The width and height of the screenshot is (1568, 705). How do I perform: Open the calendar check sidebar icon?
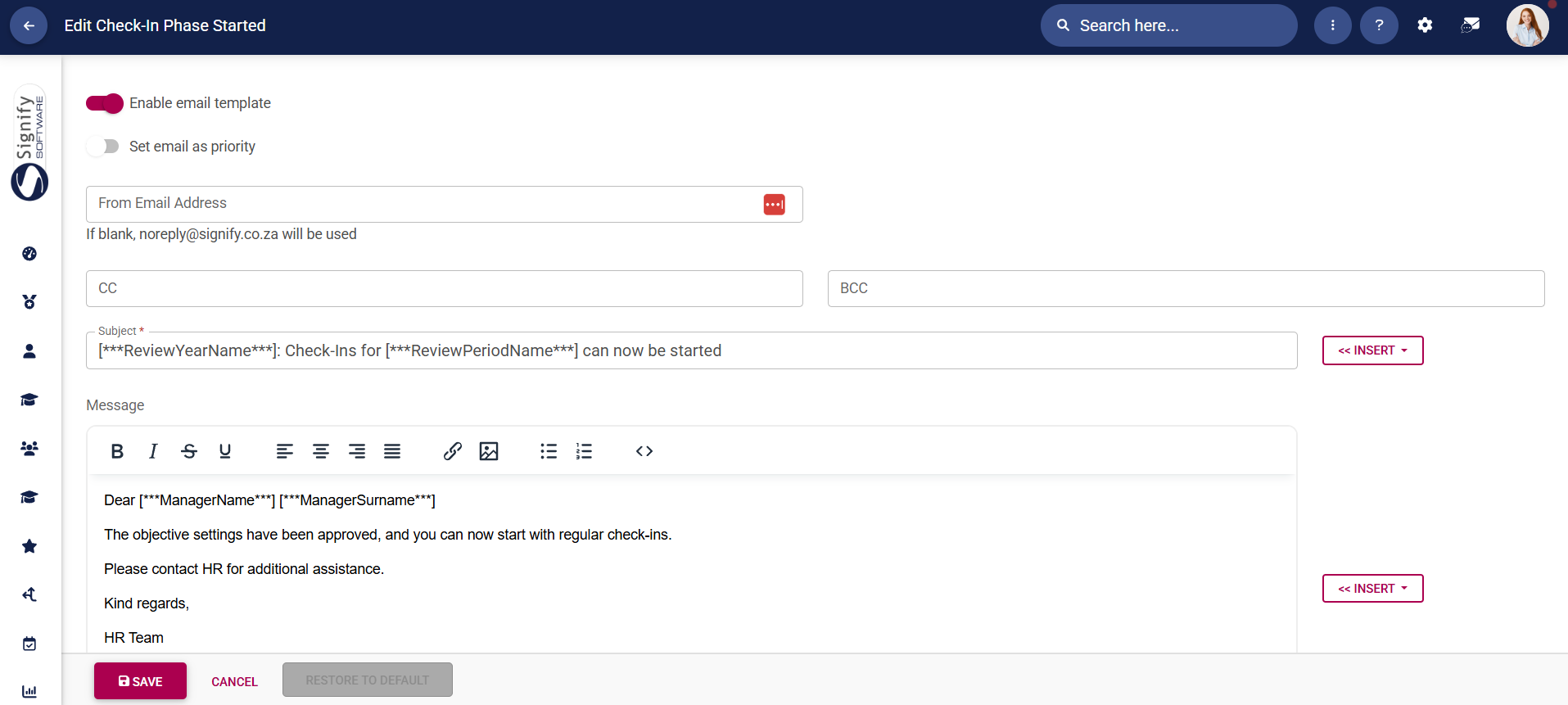click(29, 644)
